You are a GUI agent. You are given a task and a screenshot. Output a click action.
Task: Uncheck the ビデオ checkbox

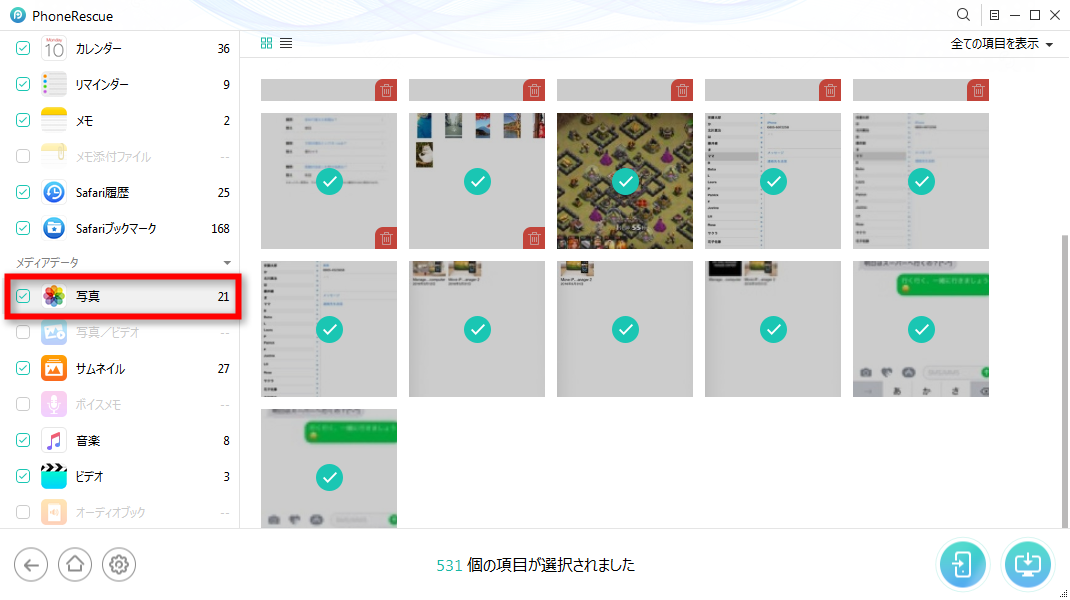point(23,476)
